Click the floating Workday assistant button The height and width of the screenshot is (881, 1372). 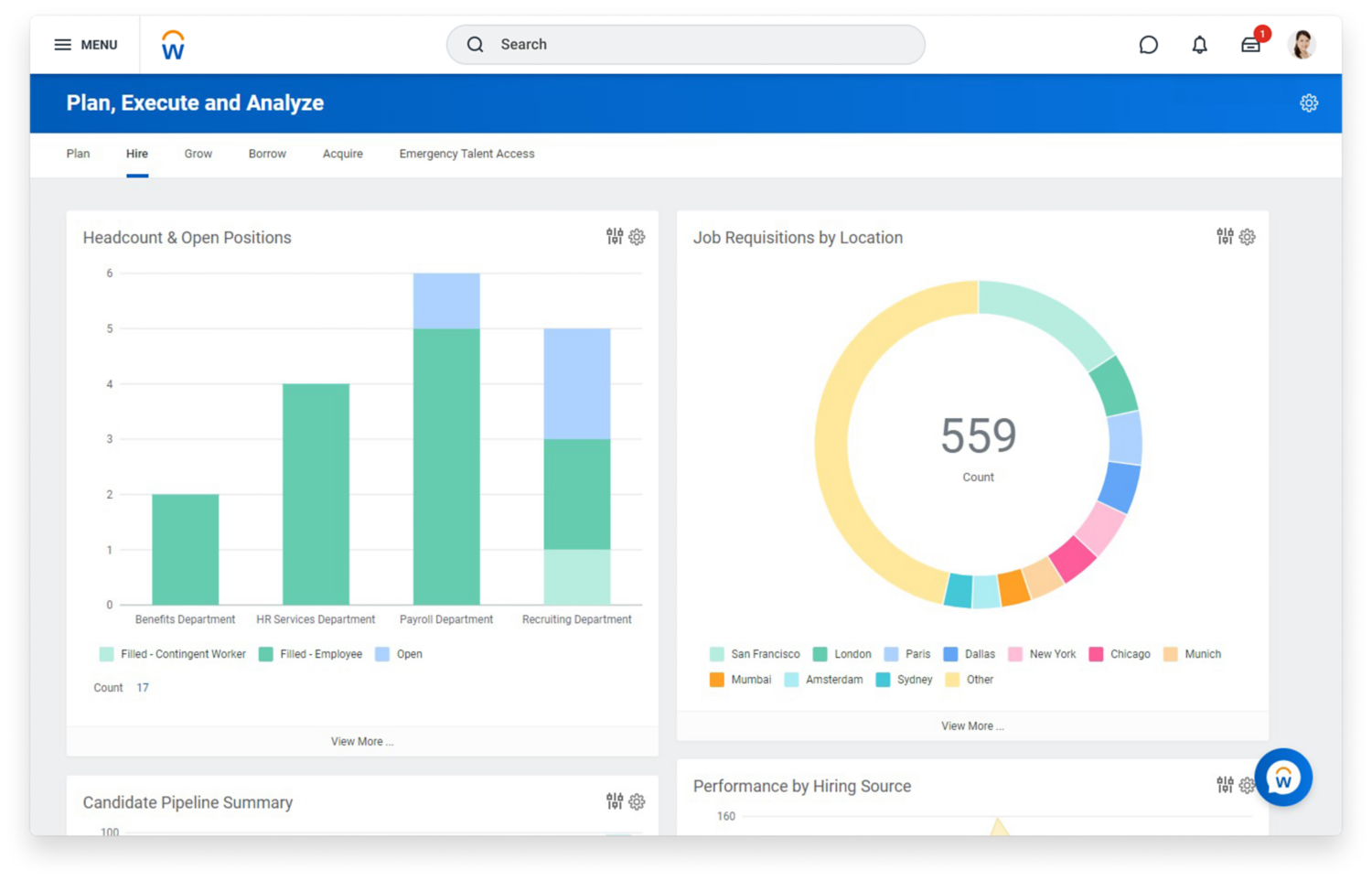1283,778
